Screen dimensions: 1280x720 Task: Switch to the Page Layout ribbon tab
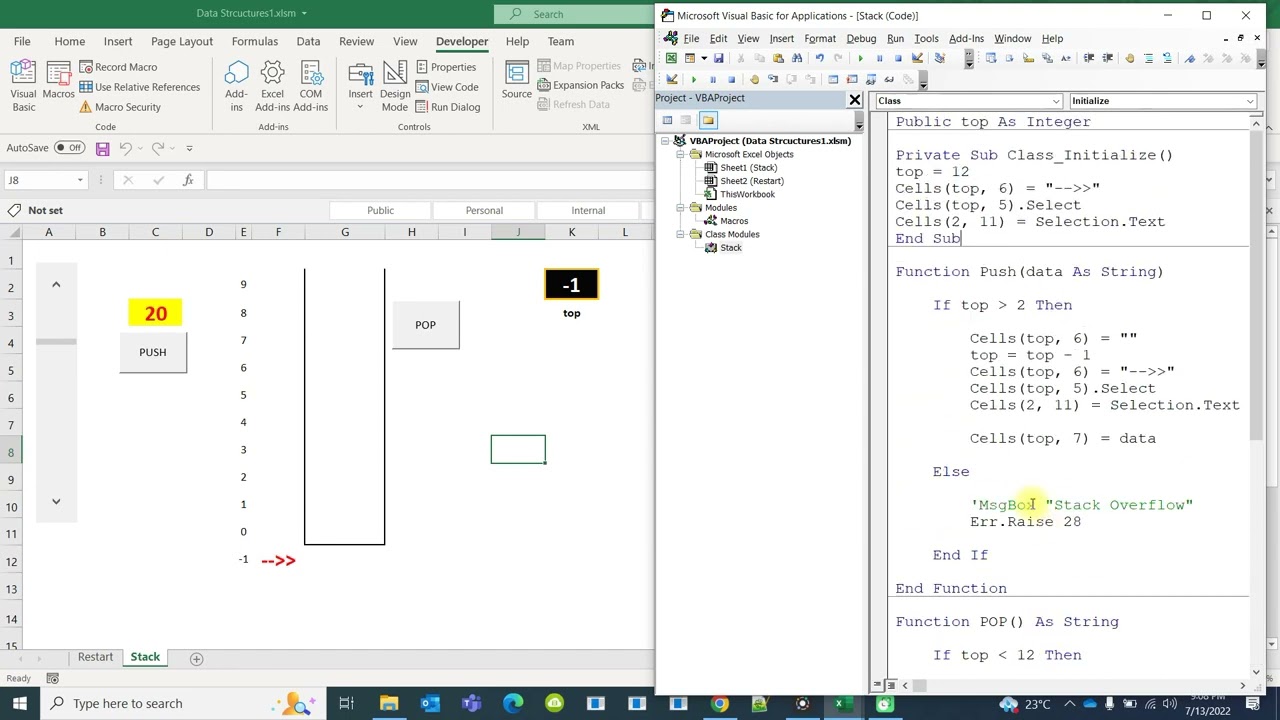point(182,41)
